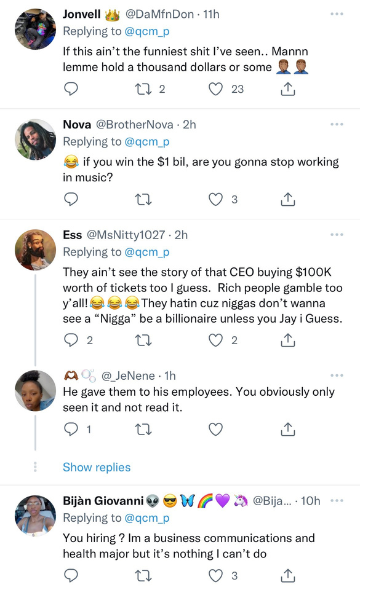Screen dimensions: 370x590
Task: Like Nova's tweet about $1 bil
Action: [x=216, y=199]
